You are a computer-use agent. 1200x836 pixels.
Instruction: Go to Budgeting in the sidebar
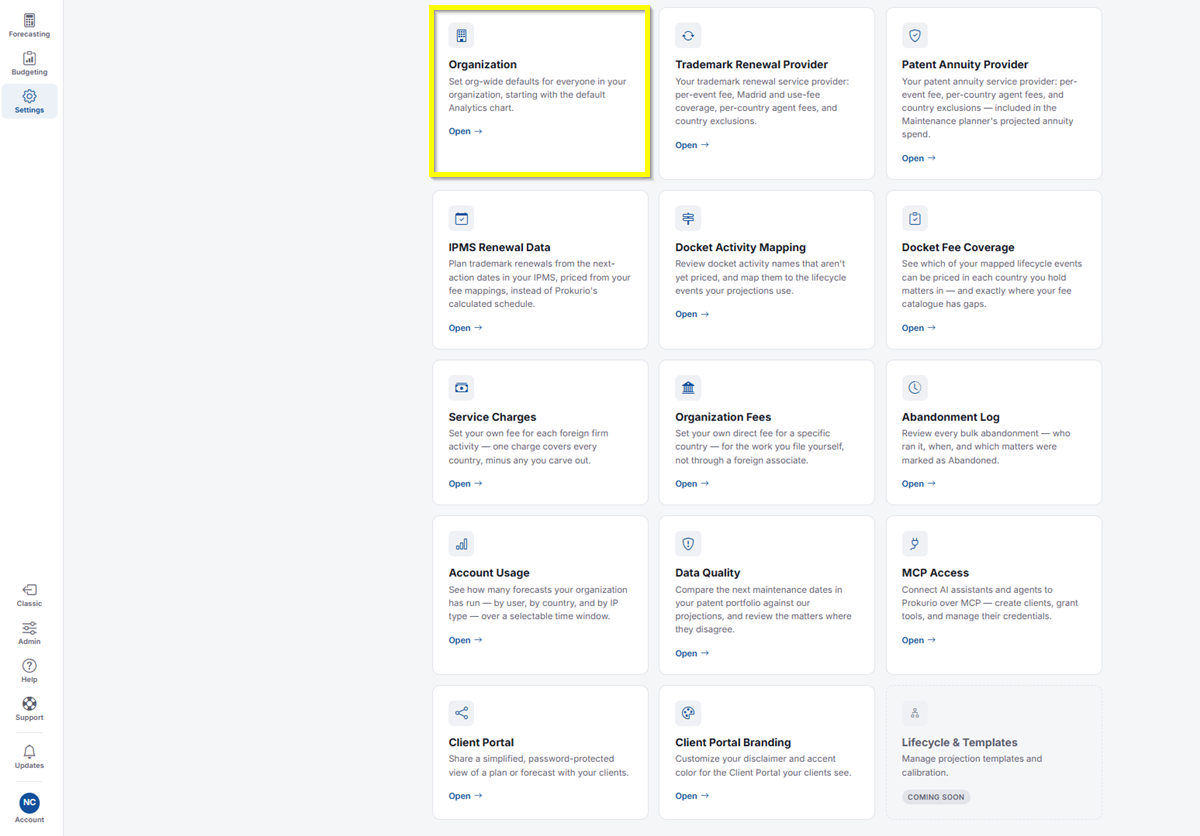(29, 64)
